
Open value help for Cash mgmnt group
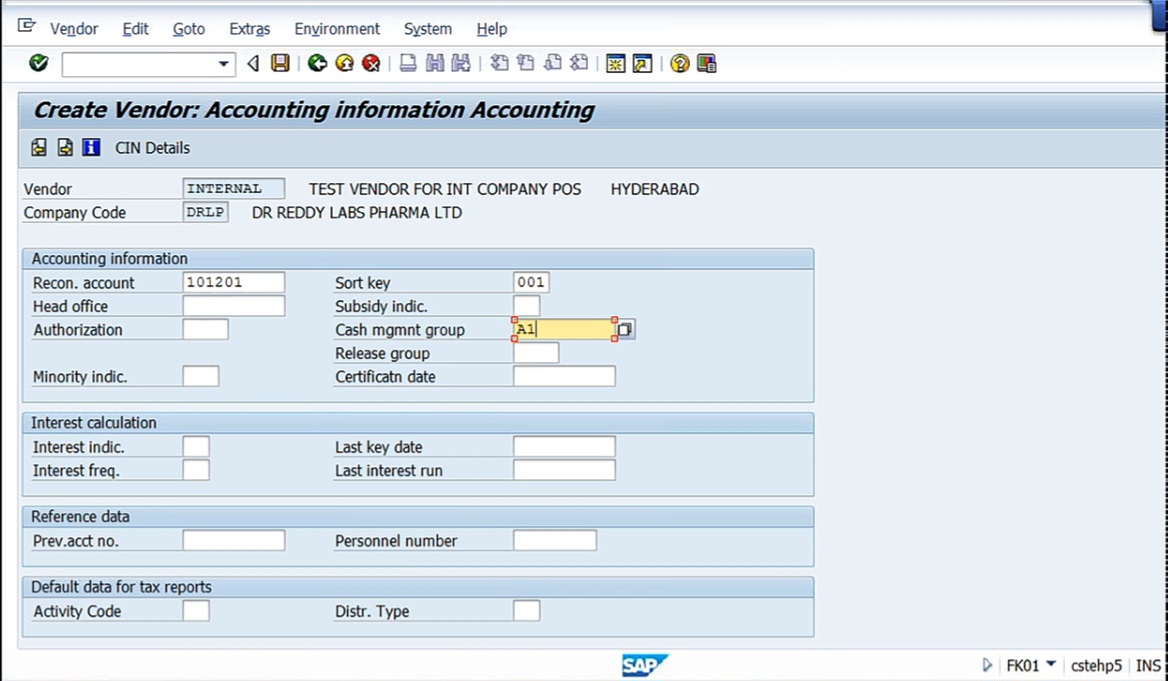(x=625, y=329)
